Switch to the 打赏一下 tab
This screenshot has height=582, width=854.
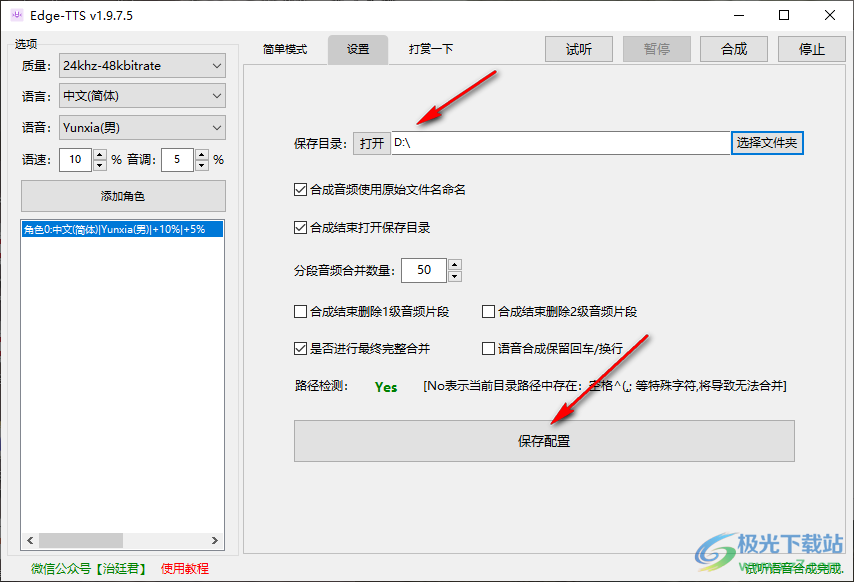[x=431, y=50]
